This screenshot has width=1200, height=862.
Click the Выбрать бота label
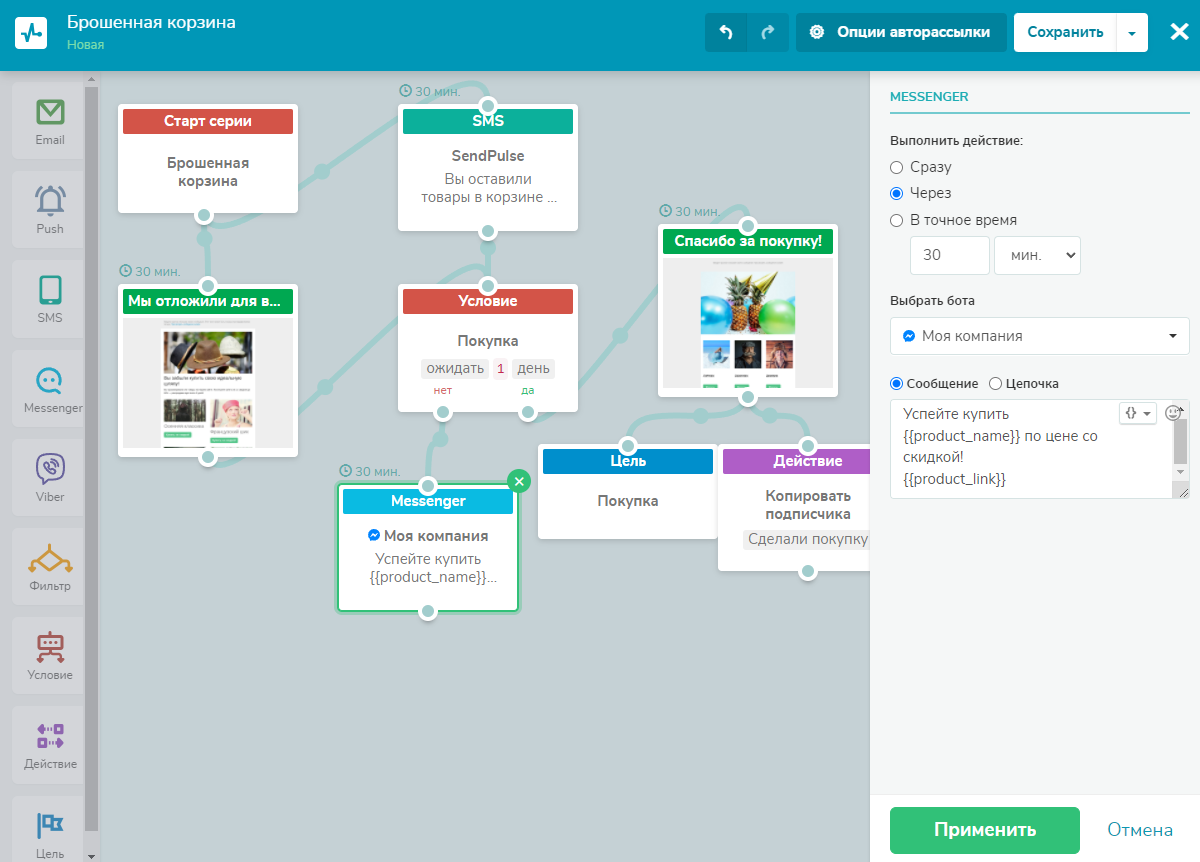[932, 300]
